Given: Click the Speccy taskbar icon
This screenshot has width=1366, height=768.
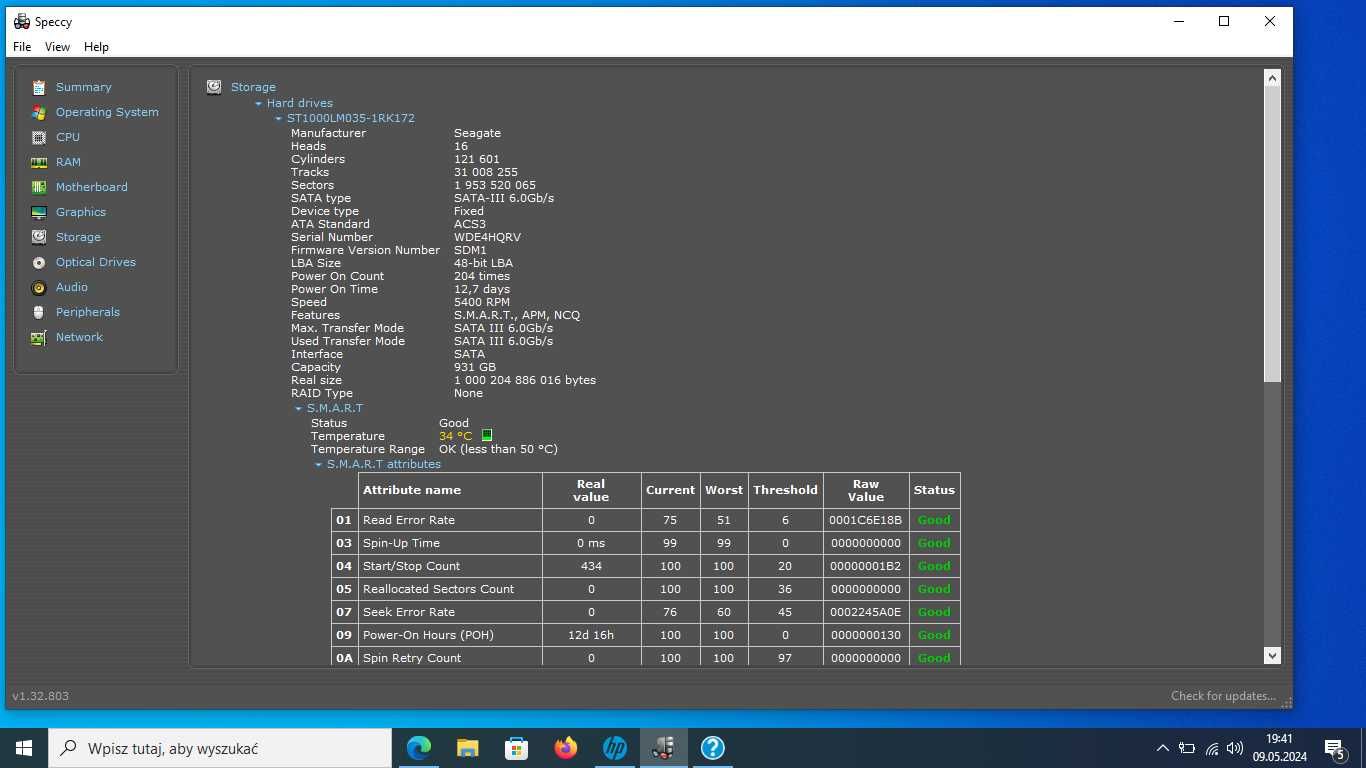Looking at the screenshot, I should click(663, 748).
